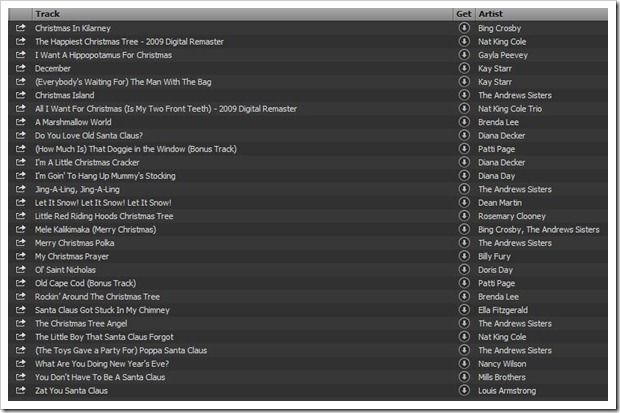Share Poppa Santa Claus track
The width and height of the screenshot is (620, 413).
click(x=21, y=350)
